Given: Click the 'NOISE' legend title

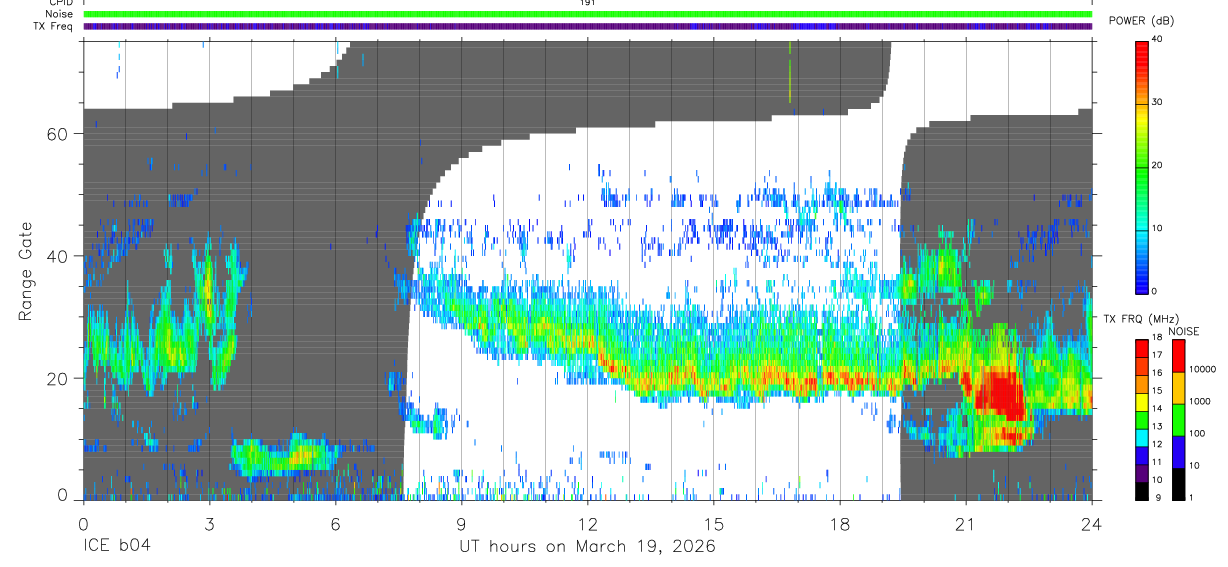Looking at the screenshot, I should click(x=1184, y=331).
